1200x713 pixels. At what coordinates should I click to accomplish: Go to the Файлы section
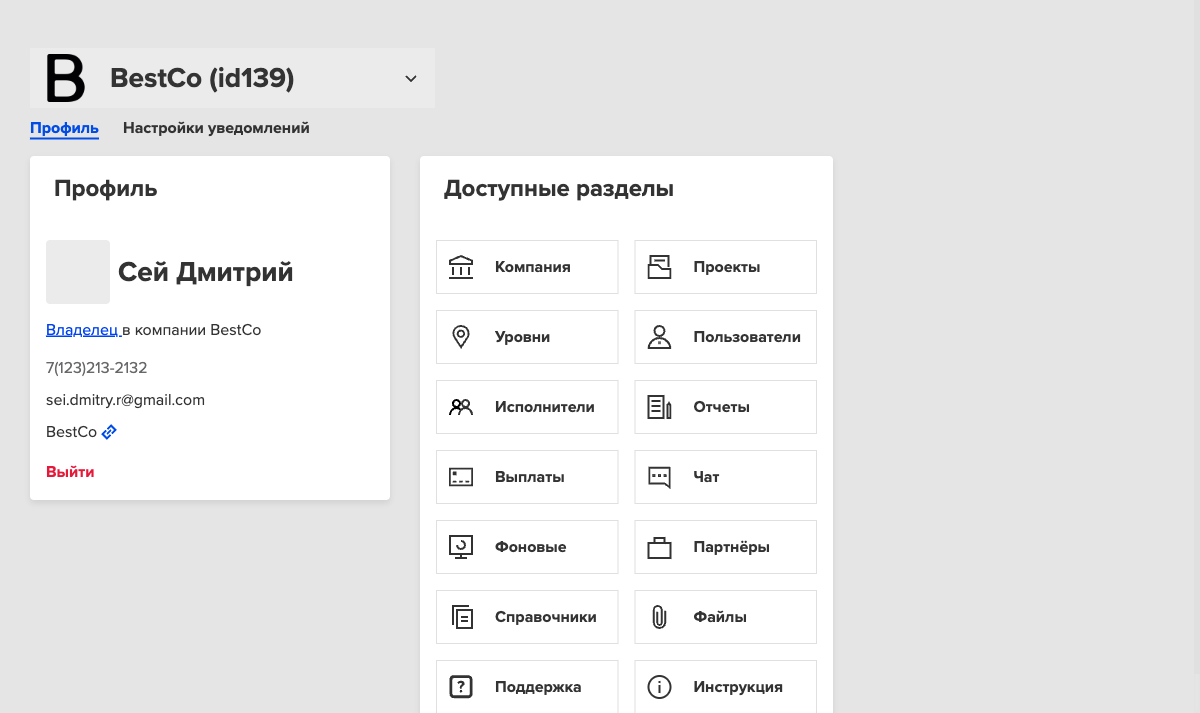[725, 617]
